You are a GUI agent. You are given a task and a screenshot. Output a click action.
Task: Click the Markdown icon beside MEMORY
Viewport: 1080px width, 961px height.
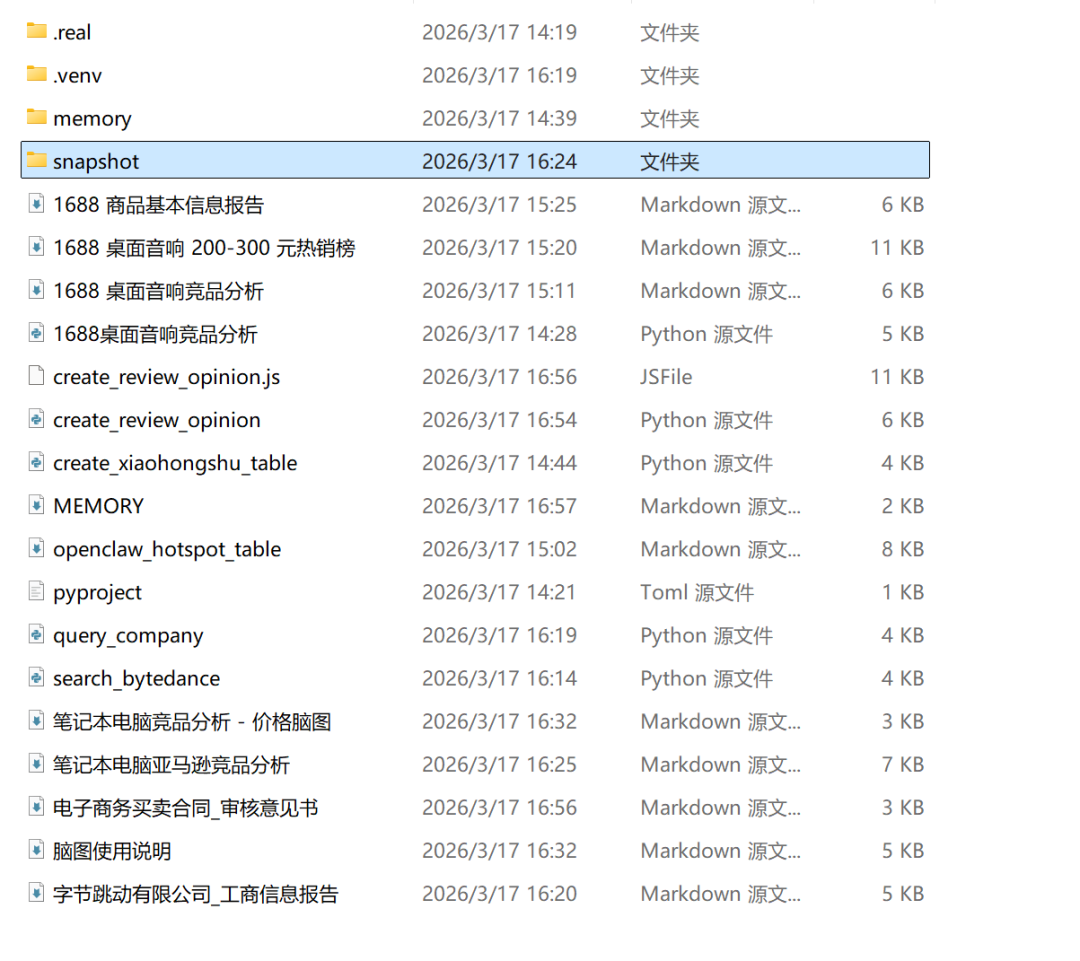pyautogui.click(x=36, y=506)
